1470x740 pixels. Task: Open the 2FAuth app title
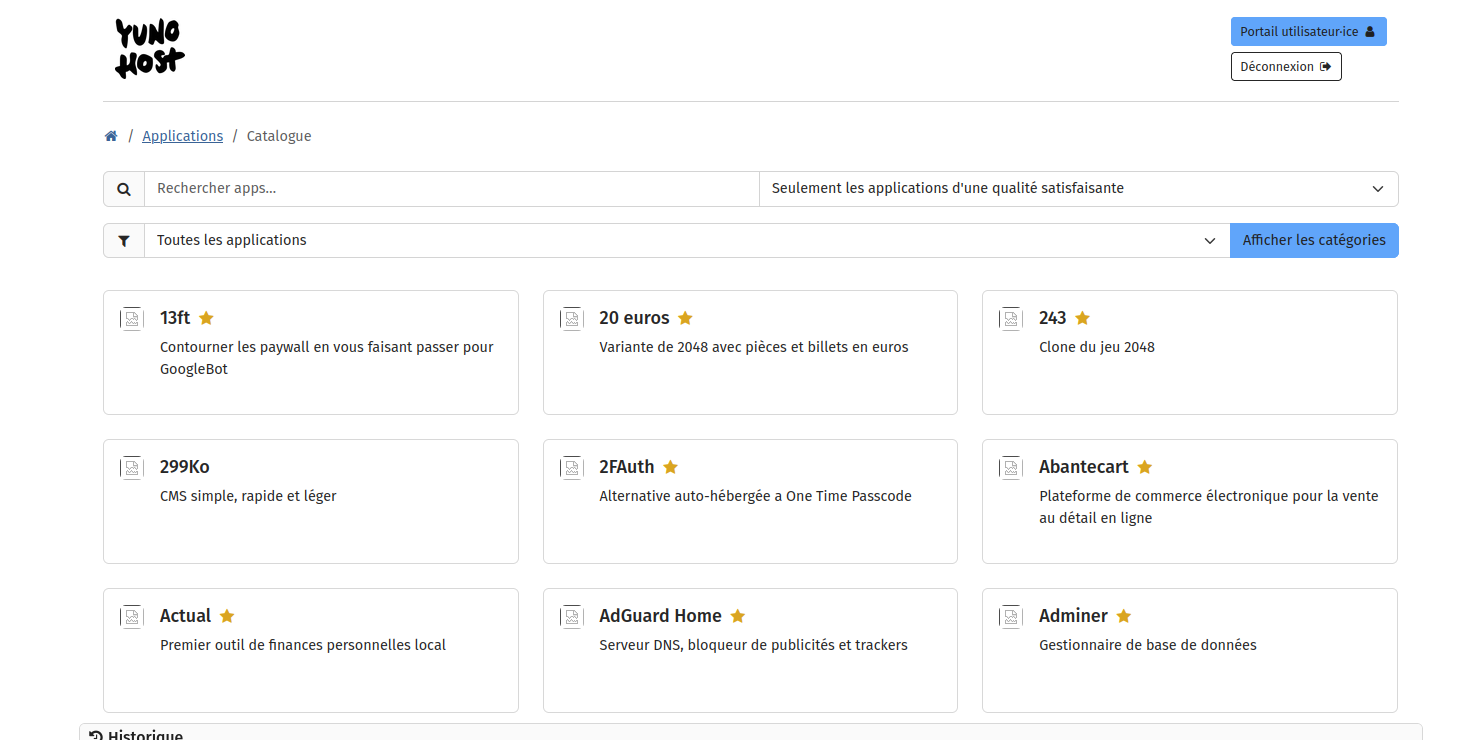627,467
